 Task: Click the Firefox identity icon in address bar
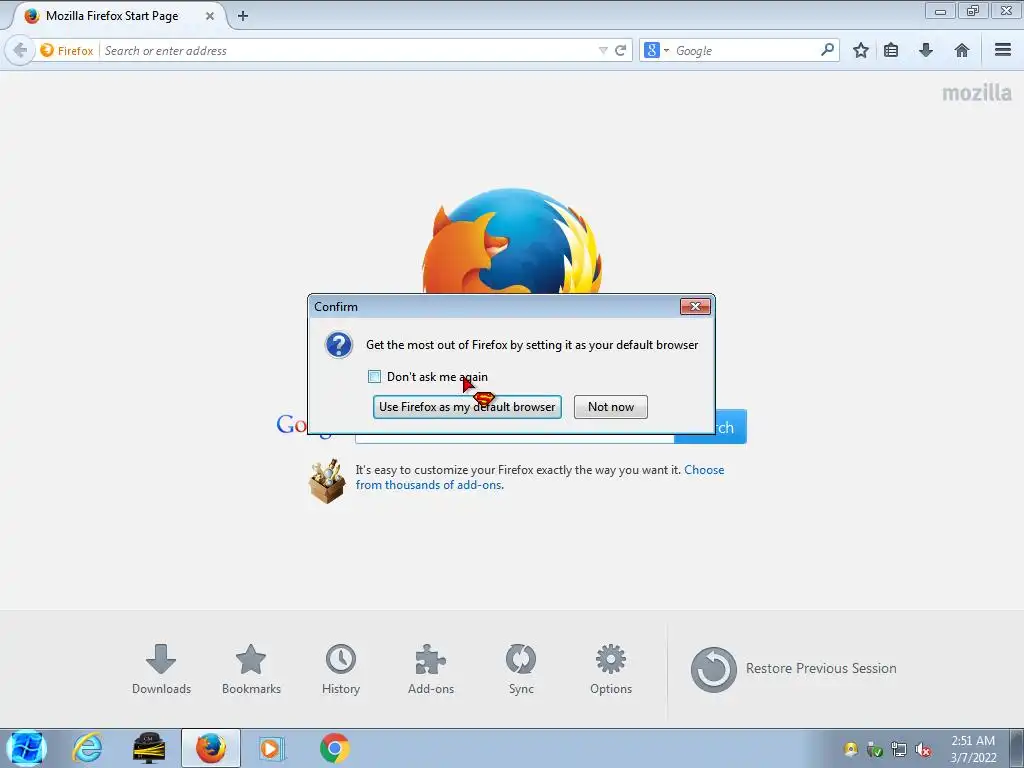click(x=66, y=50)
